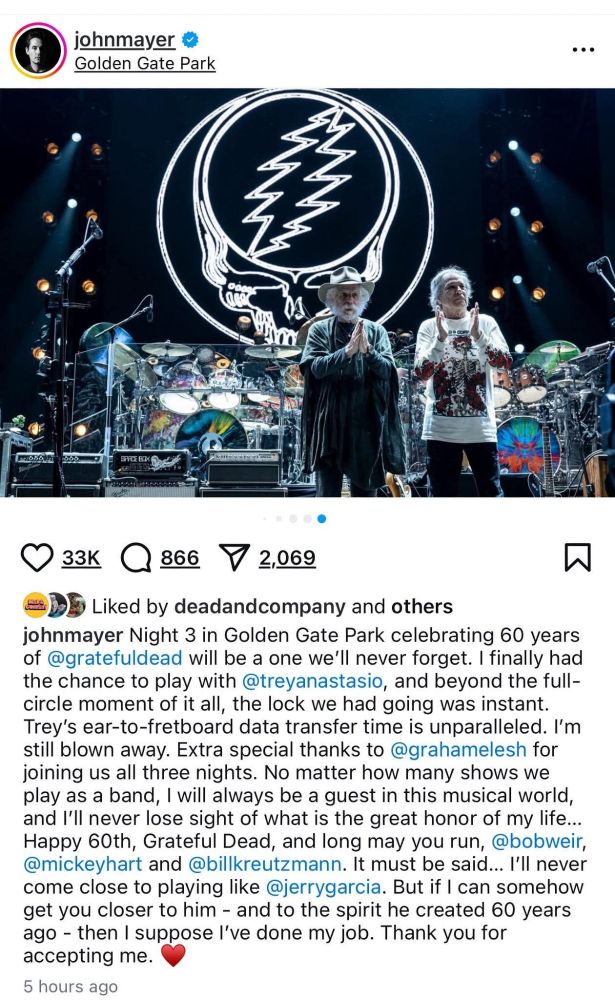Save post with the bookmark icon

578,557
